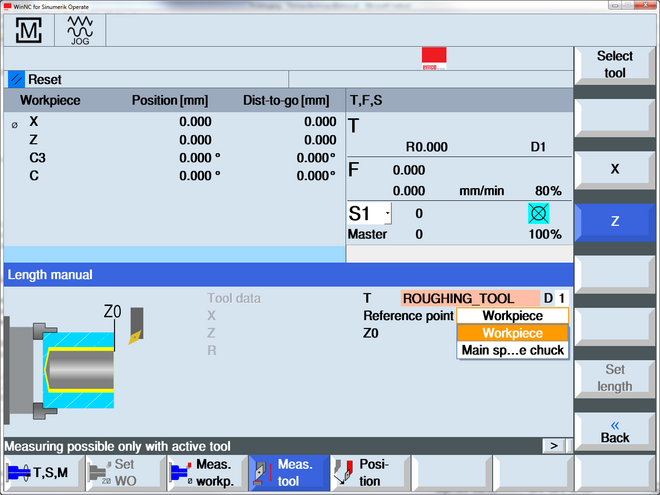This screenshot has height=495, width=660.
Task: Select the Meas. workp. softkey
Action: click(x=205, y=472)
